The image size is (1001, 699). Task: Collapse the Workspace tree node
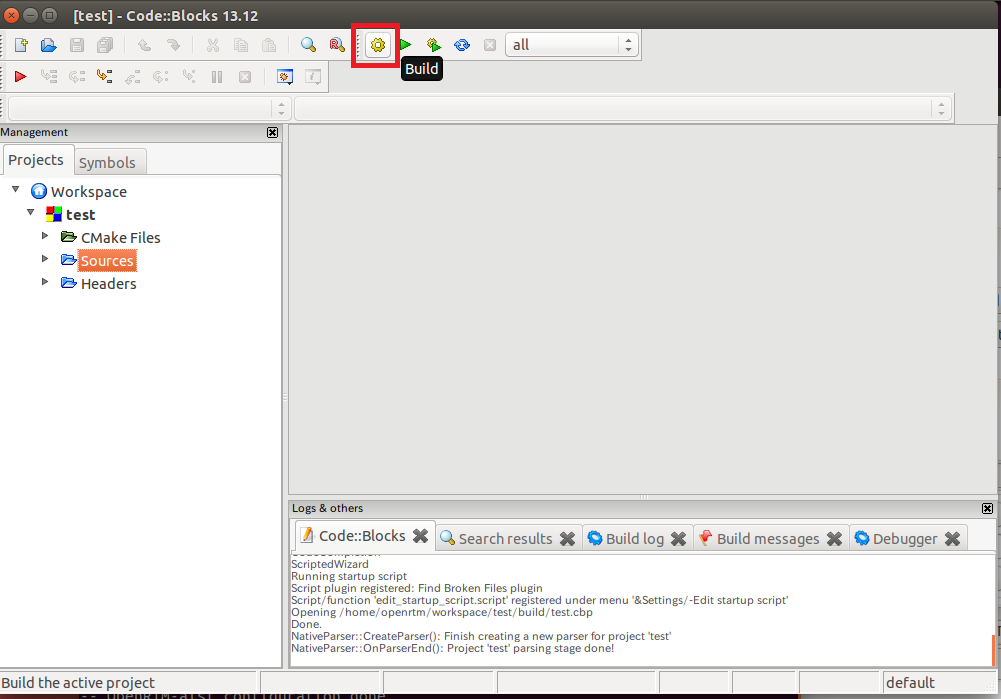tap(16, 190)
